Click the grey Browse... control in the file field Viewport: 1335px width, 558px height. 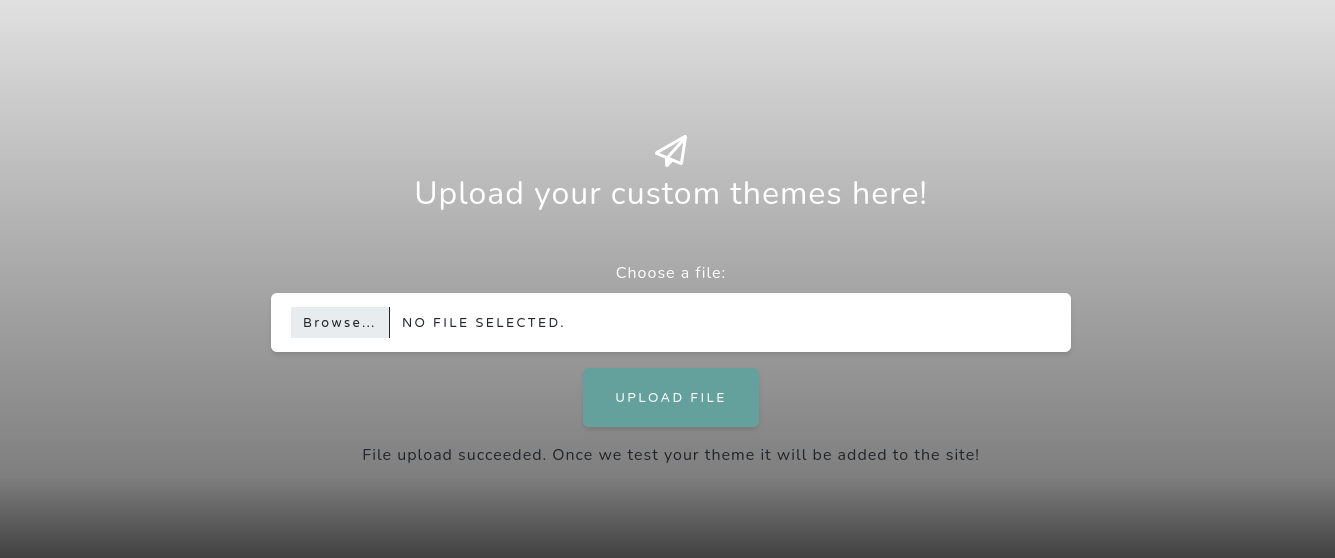340,322
